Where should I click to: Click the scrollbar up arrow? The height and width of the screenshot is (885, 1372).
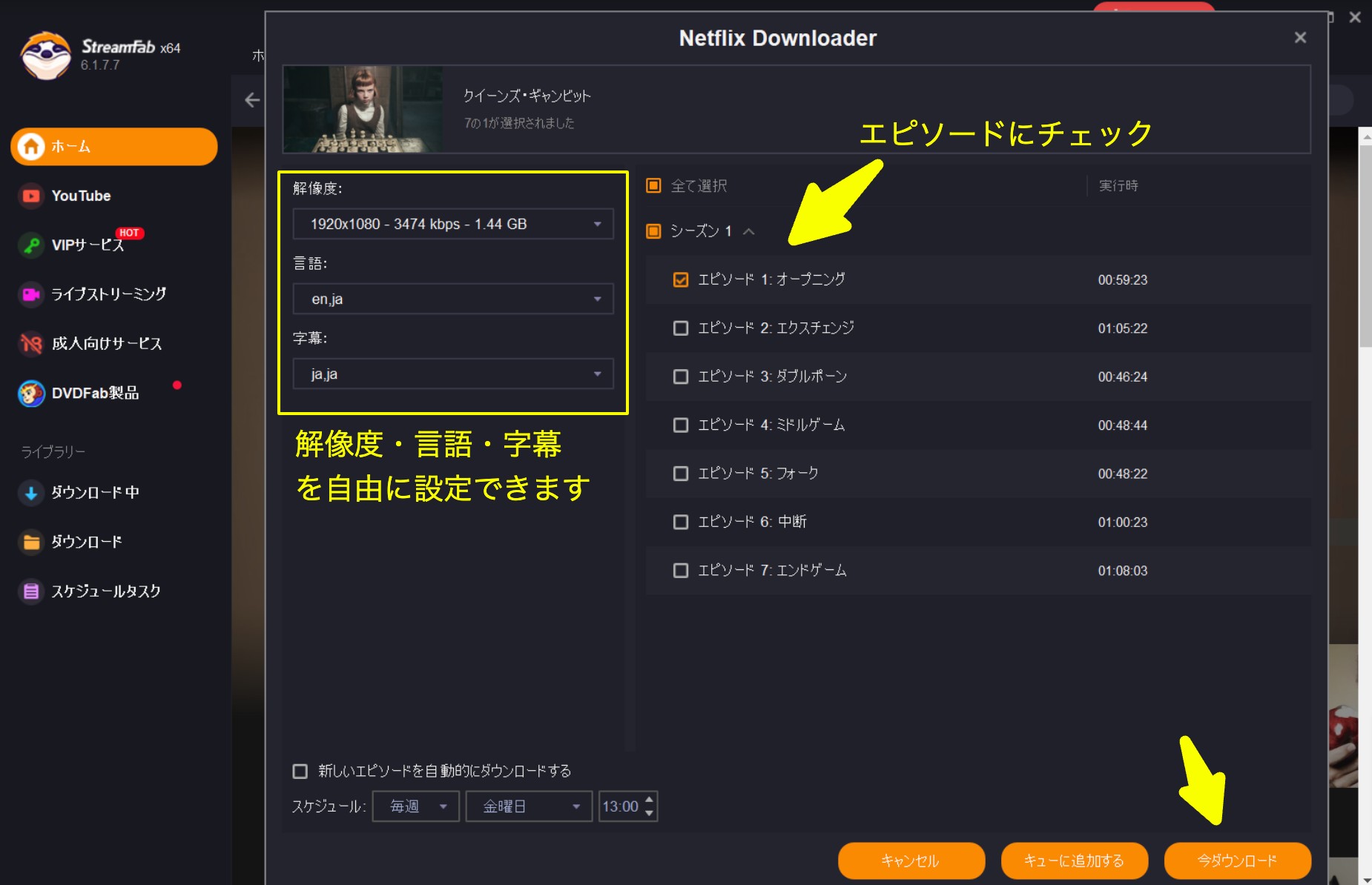1365,136
